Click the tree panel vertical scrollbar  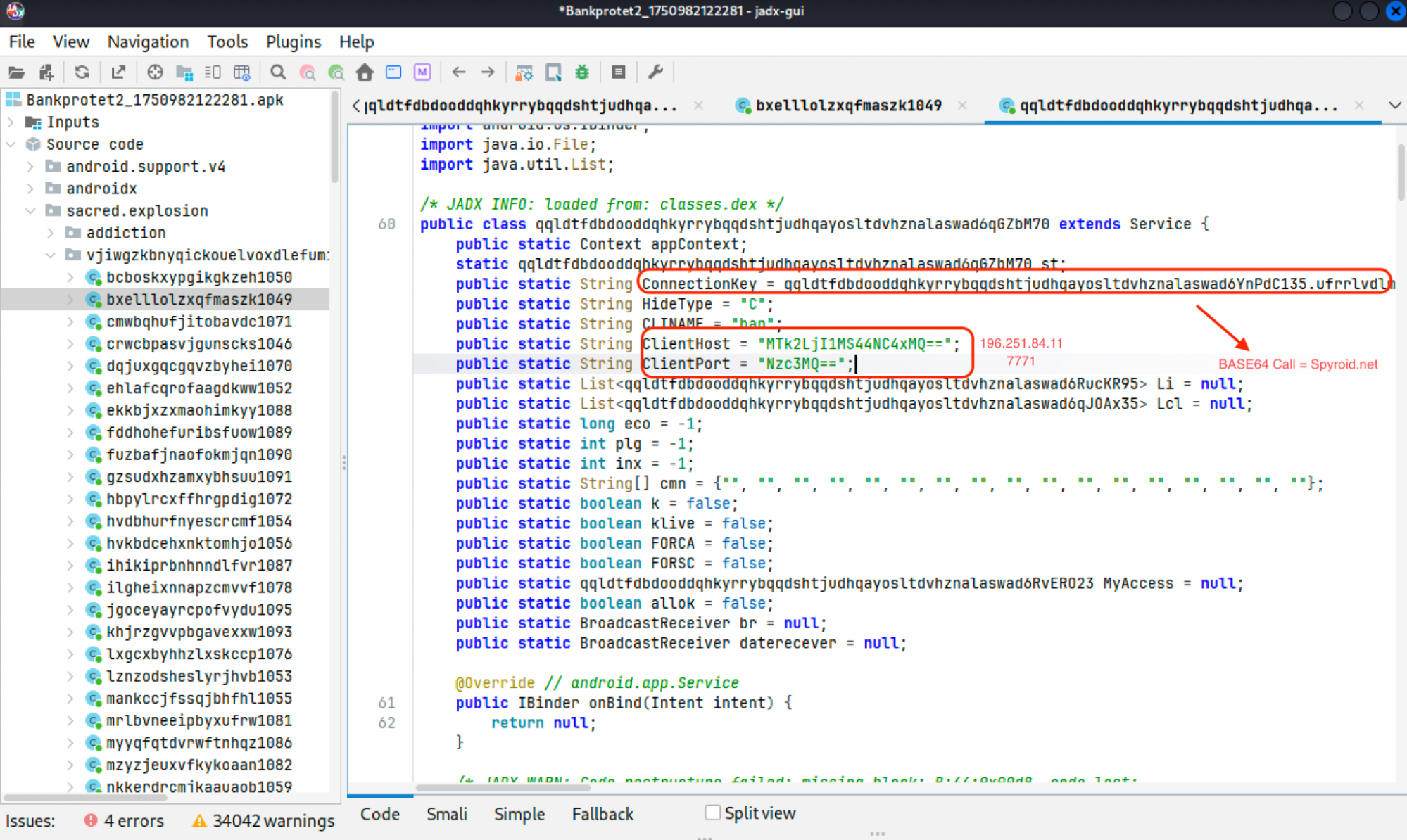tap(335, 136)
